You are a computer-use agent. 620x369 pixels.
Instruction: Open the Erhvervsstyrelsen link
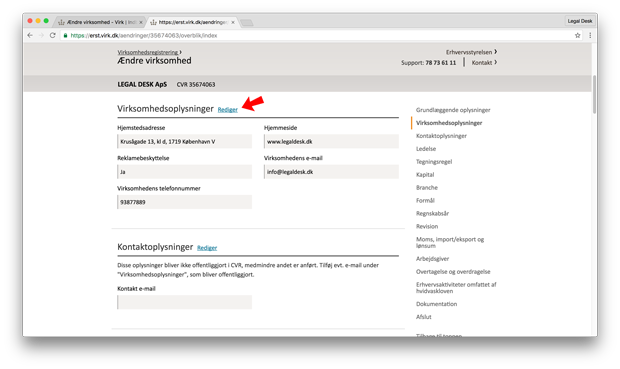pos(471,52)
